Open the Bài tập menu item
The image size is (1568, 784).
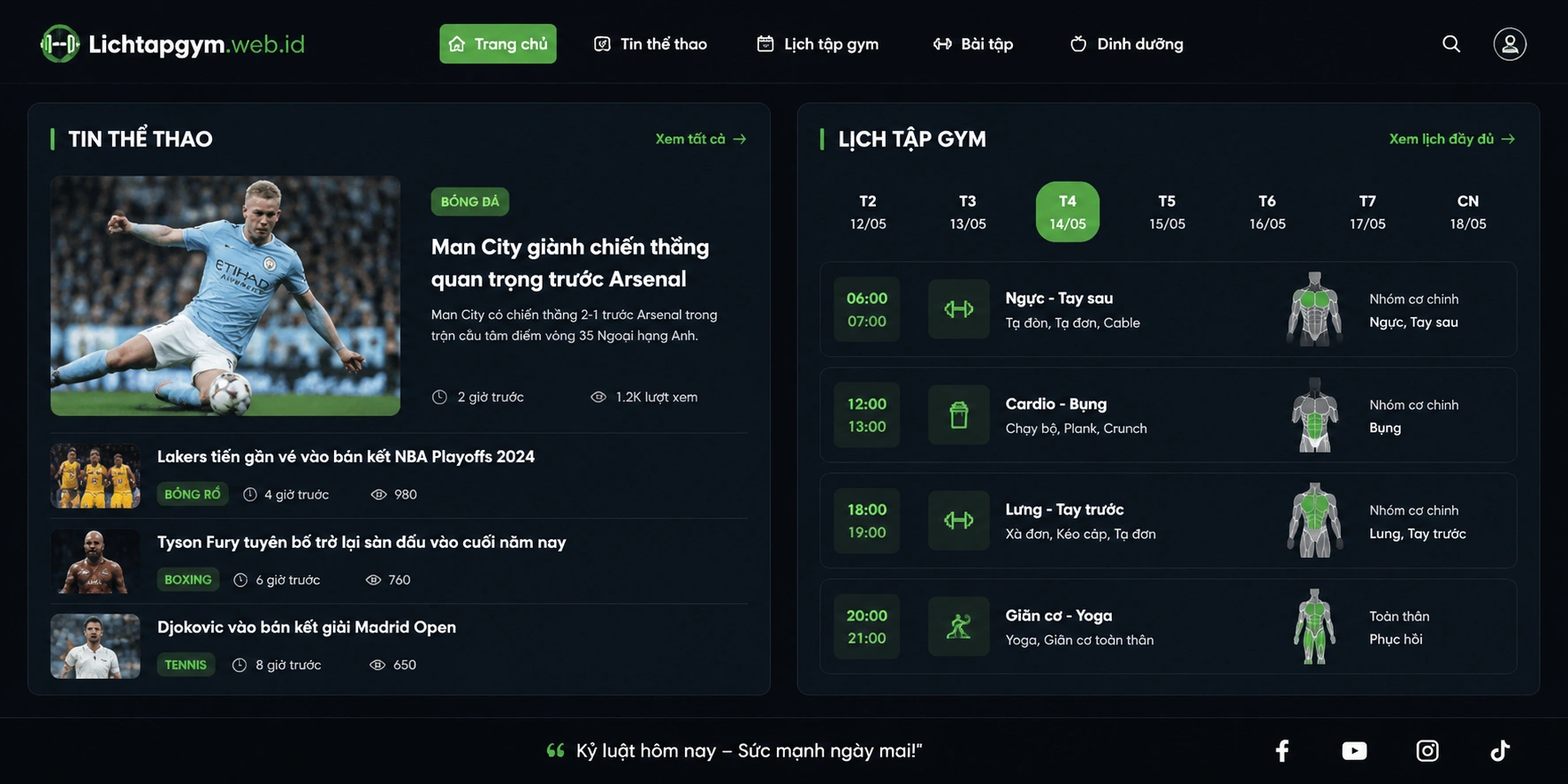coord(973,43)
